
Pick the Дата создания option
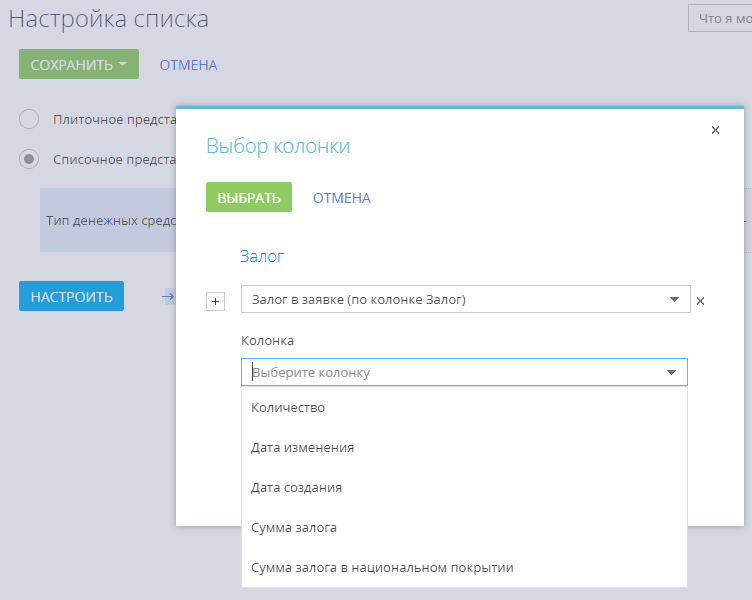296,487
